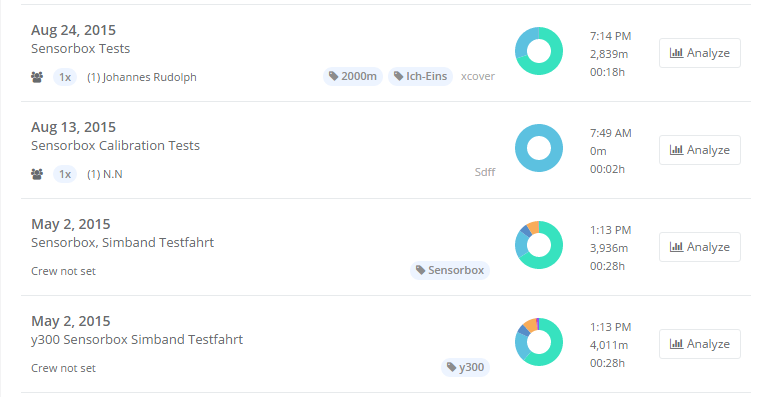Analyze the Aug 24 Sensorbox Tests session
Viewport: 768px width, 397px height.
(699, 53)
